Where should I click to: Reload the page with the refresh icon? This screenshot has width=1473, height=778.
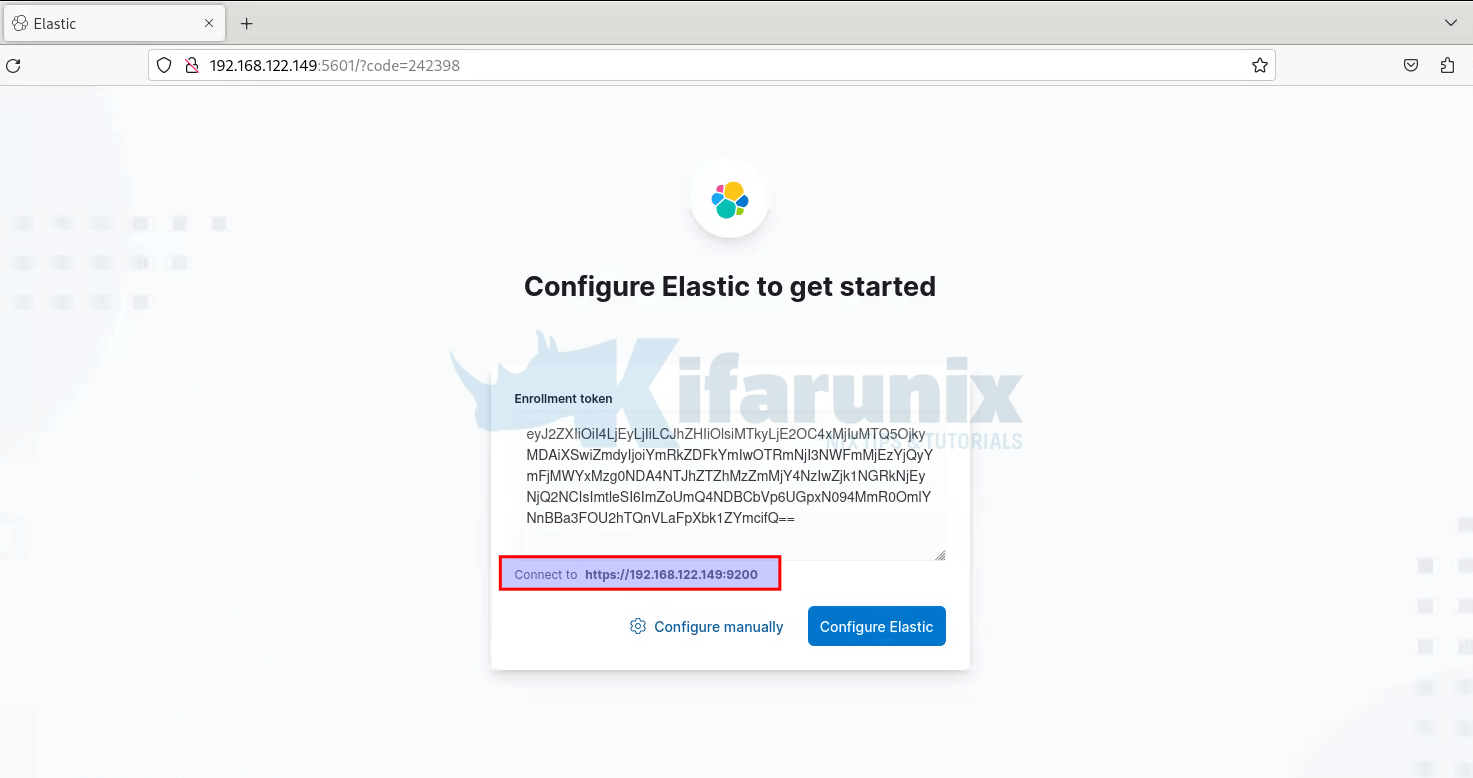[13, 66]
